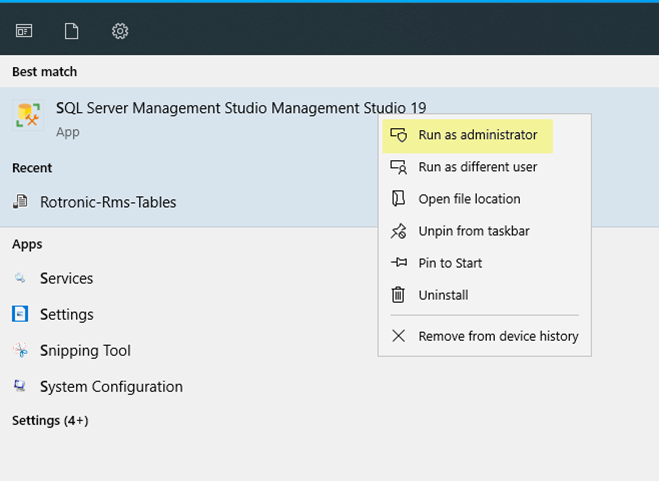659x481 pixels.
Task: Click the shield icon beside Run as administrator
Action: [398, 135]
